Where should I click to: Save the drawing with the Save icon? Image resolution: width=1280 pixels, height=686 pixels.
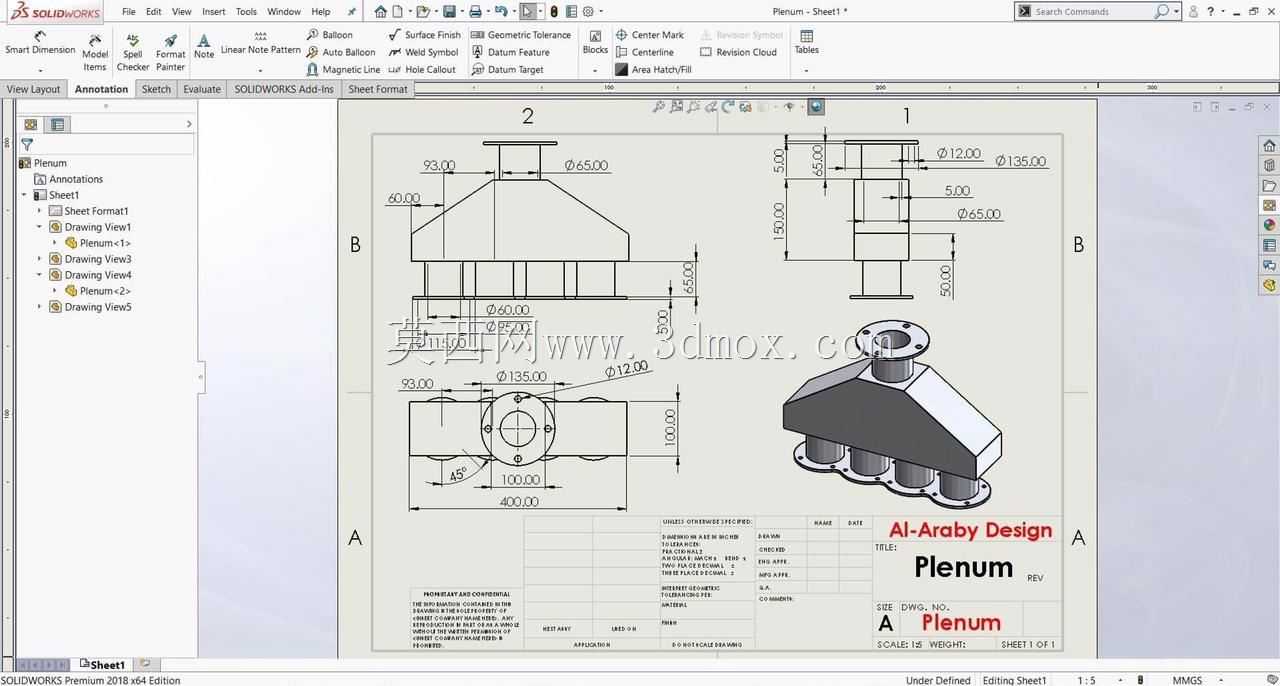449,12
